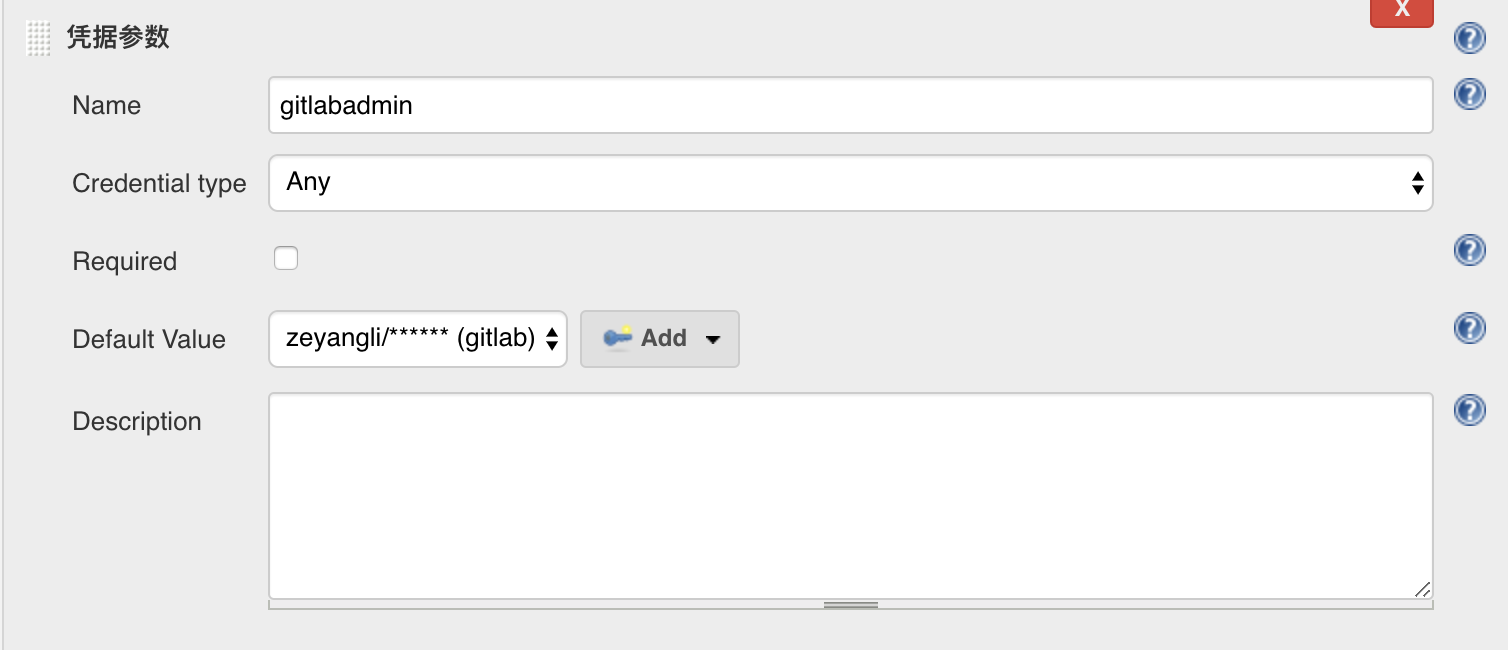Image resolution: width=1508 pixels, height=650 pixels.
Task: Focus the Name field containing gitlabadmin
Action: click(850, 105)
